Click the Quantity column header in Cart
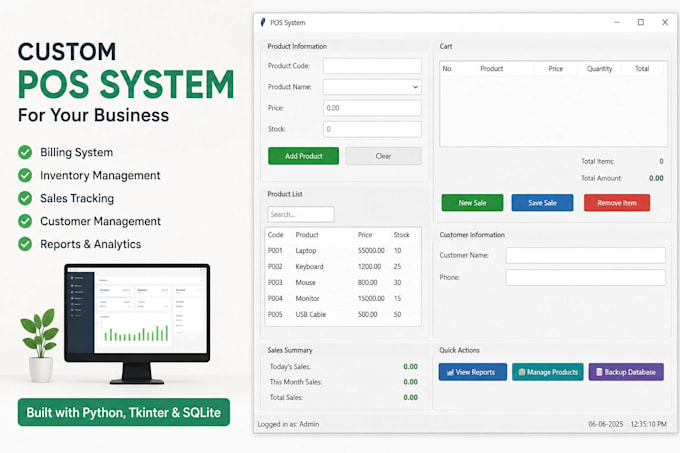The image size is (680, 453). (x=599, y=68)
